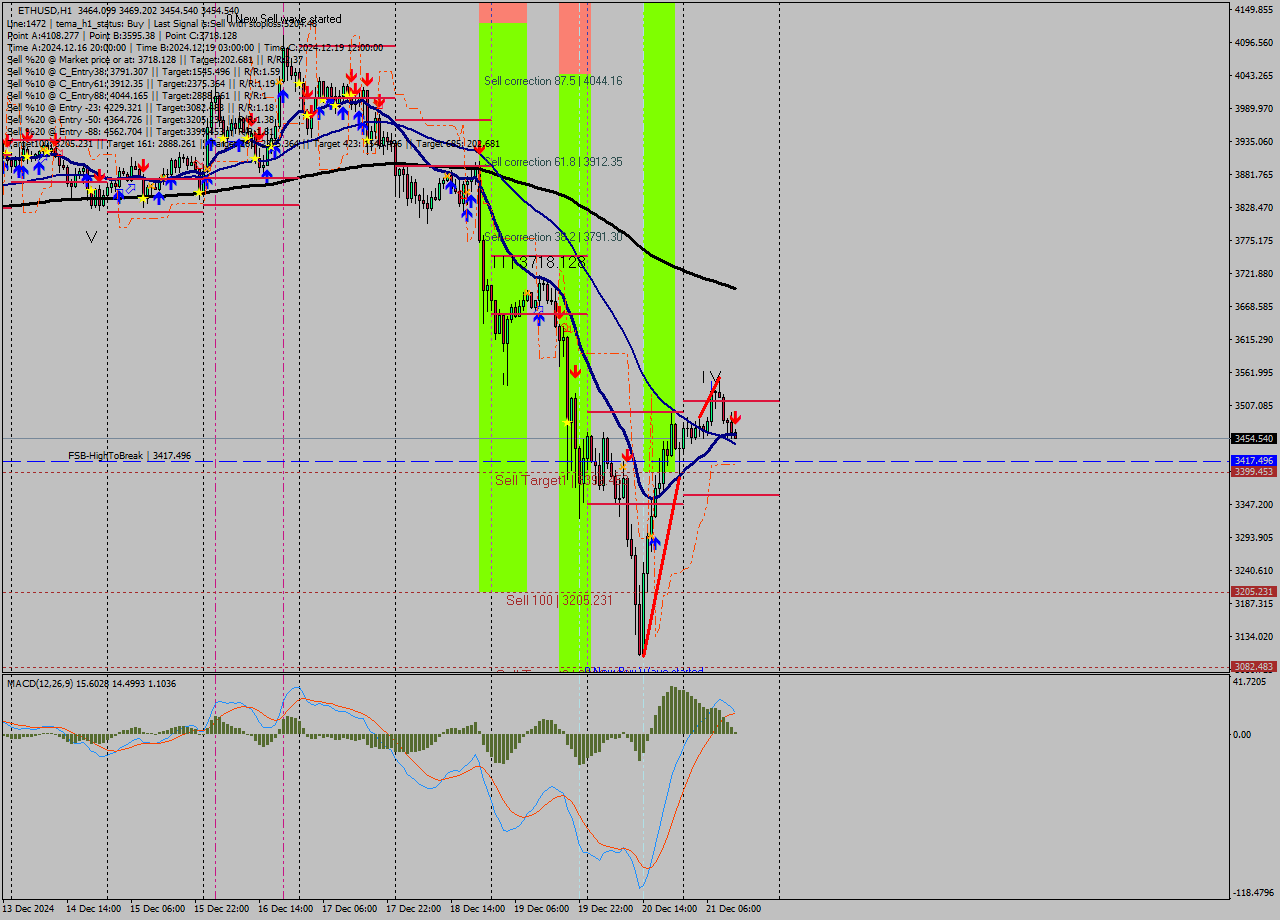Select the 'FSB-HighToBreak | 3417,496' label
The image size is (1280, 920).
(129, 456)
